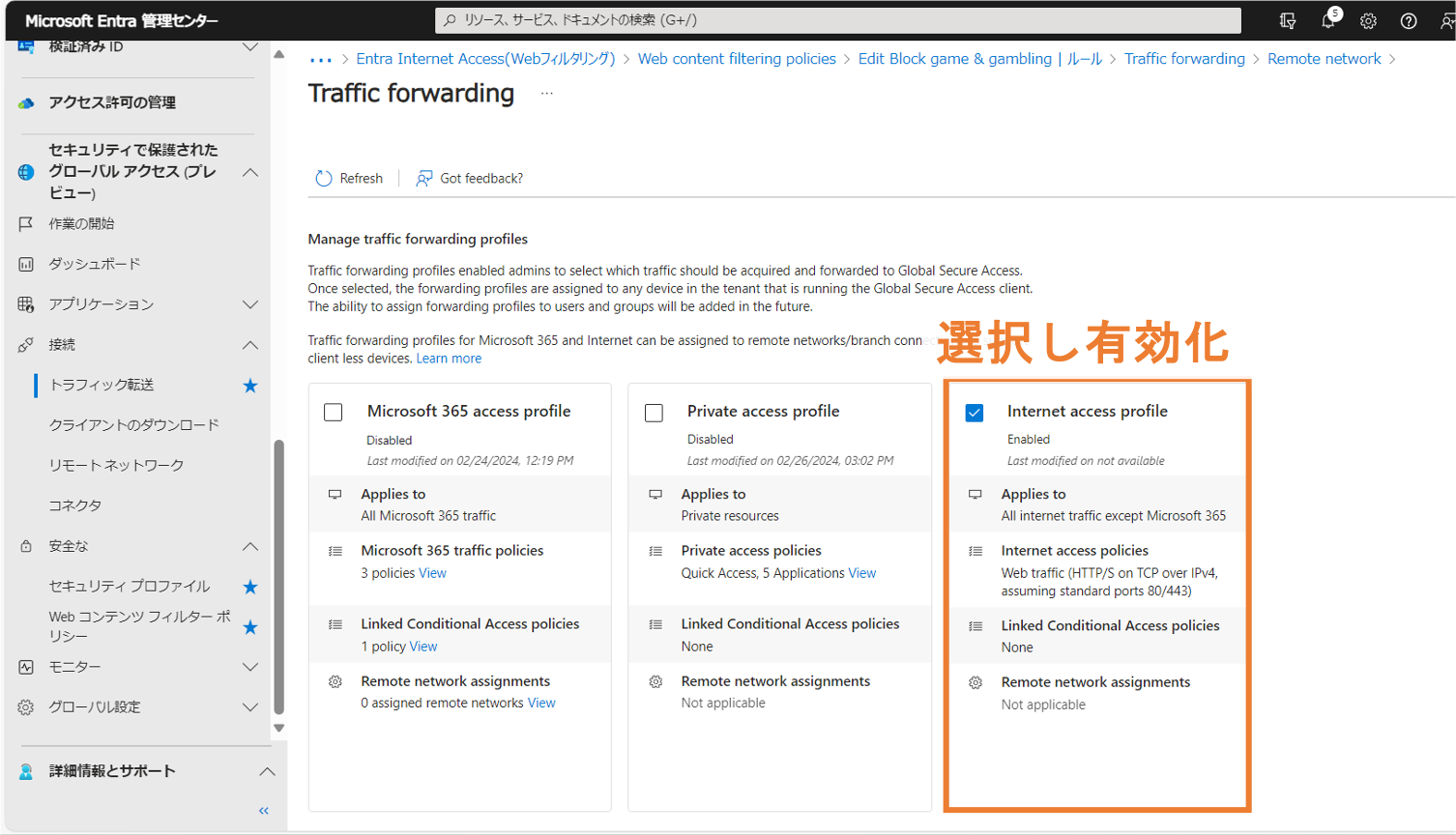Image resolution: width=1456 pixels, height=835 pixels.
Task: Toggle the favorite star for セキュリティ プロファイル
Action: click(x=250, y=587)
